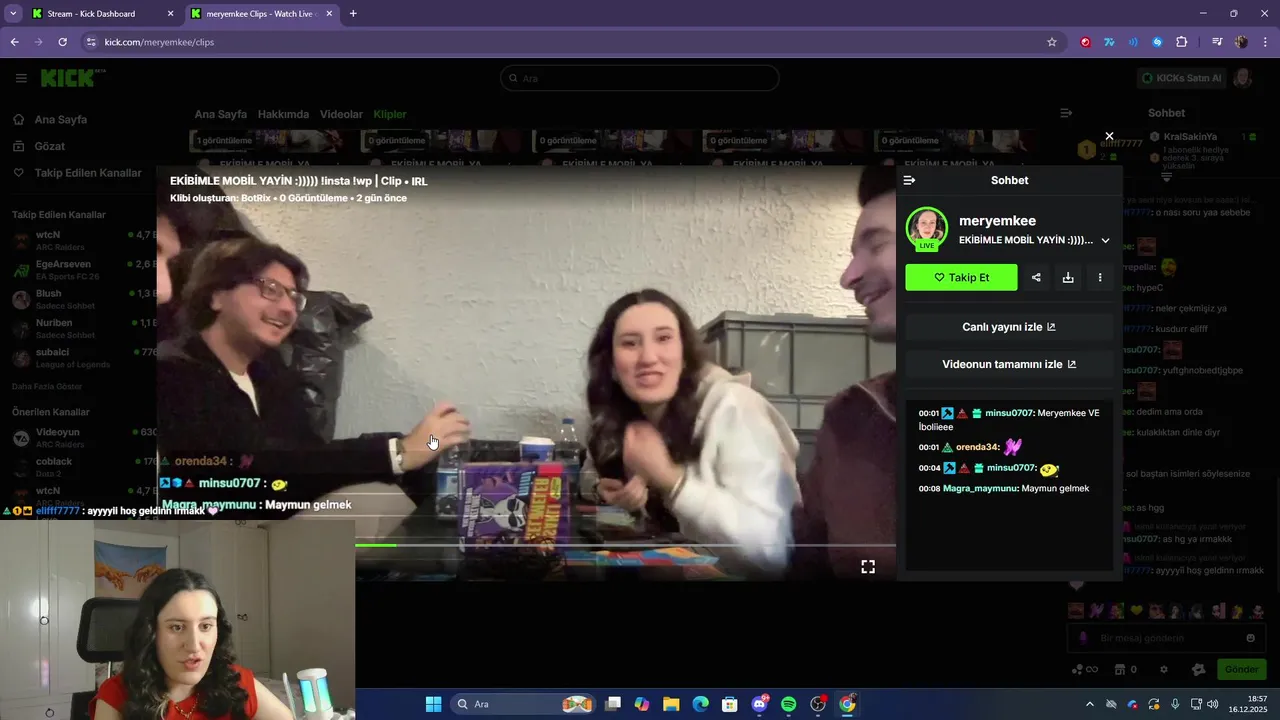Viewport: 1280px width, 720px height.
Task: Open the Shazam browser extension
Action: pos(1157,42)
